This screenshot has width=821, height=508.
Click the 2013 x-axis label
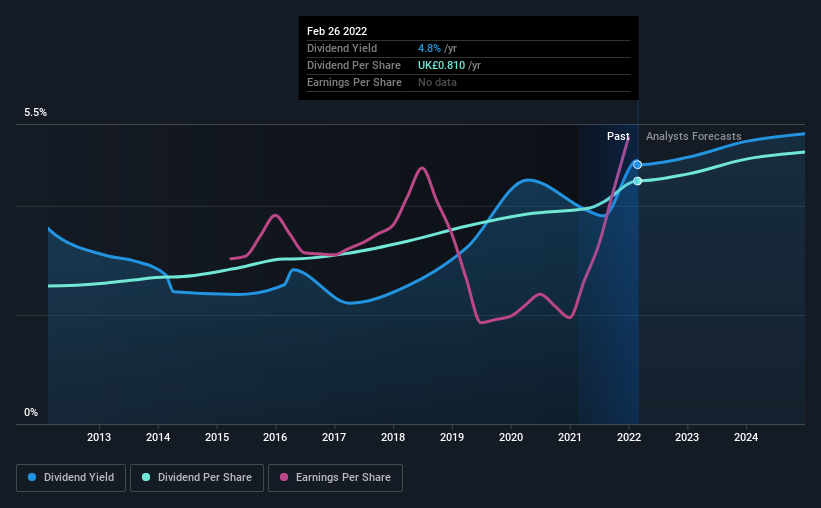click(x=99, y=437)
